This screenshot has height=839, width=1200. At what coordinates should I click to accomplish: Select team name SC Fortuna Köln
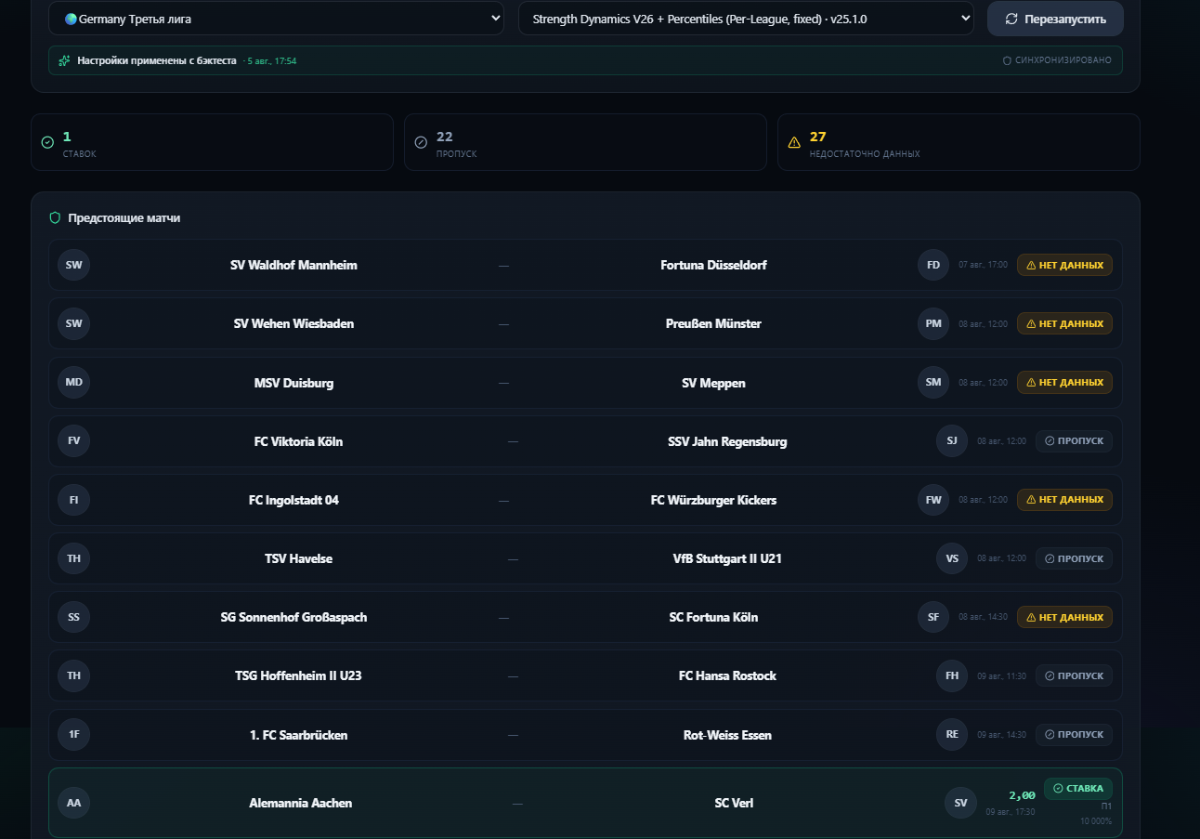[x=714, y=618]
